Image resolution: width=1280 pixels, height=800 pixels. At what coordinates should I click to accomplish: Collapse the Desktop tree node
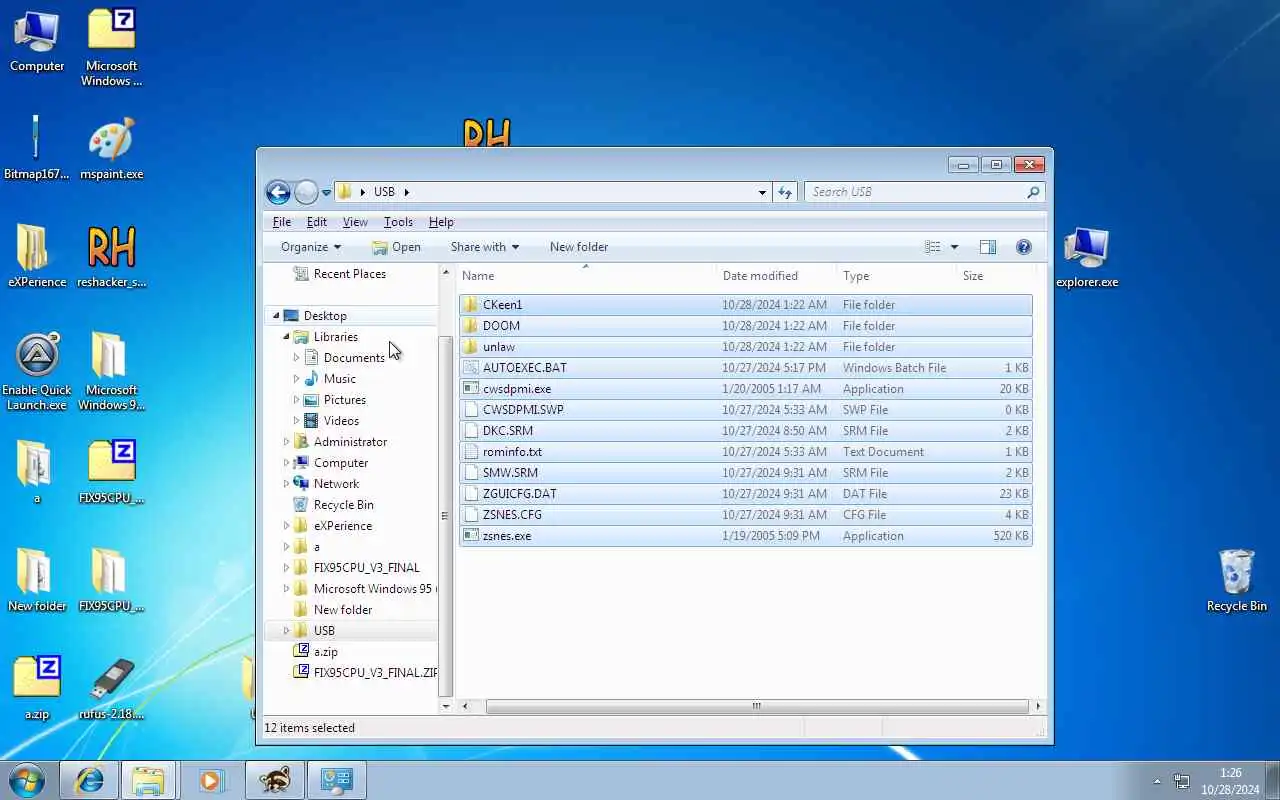[x=276, y=316]
